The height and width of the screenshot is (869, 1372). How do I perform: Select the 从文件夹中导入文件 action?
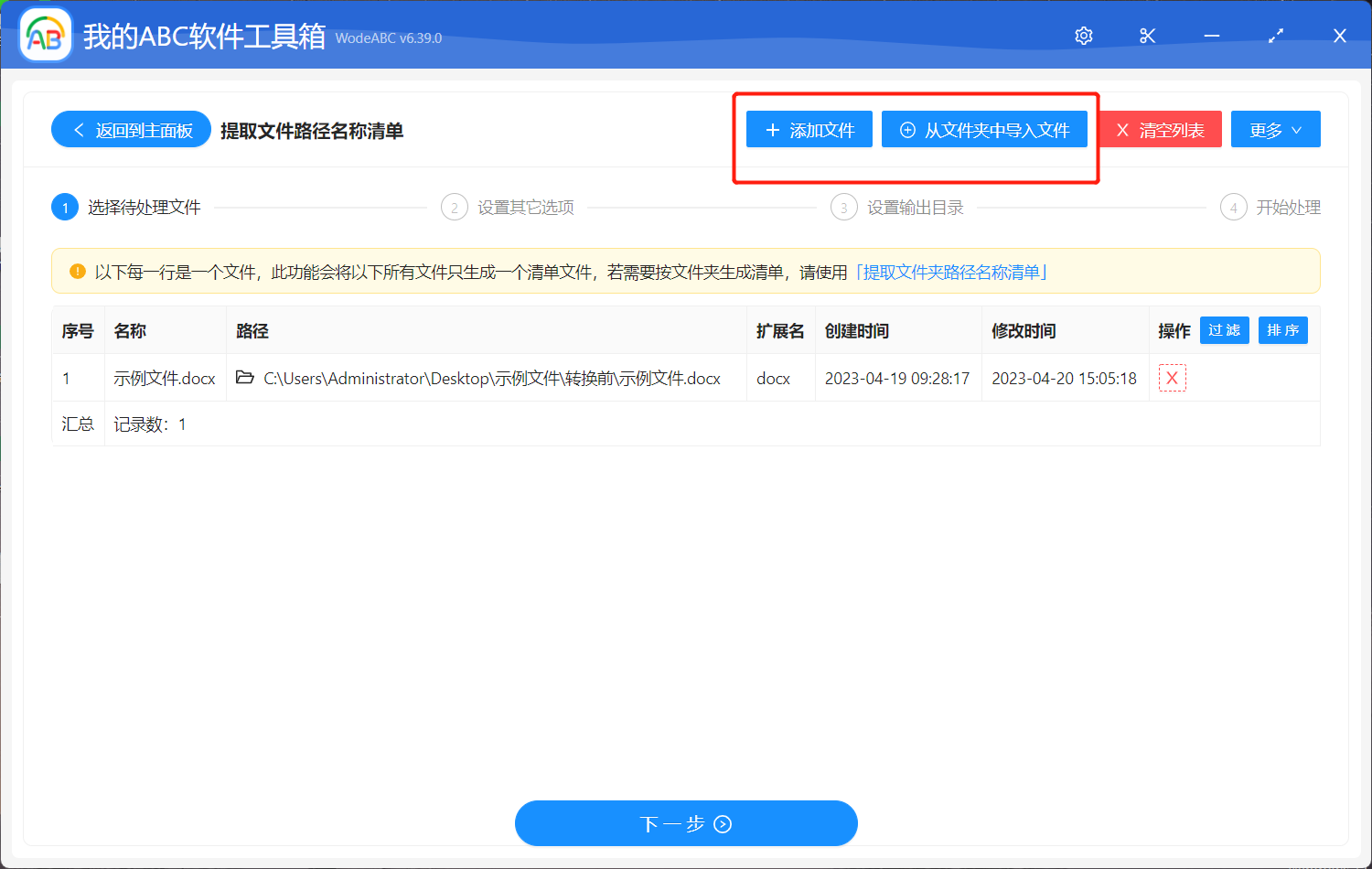(x=984, y=129)
